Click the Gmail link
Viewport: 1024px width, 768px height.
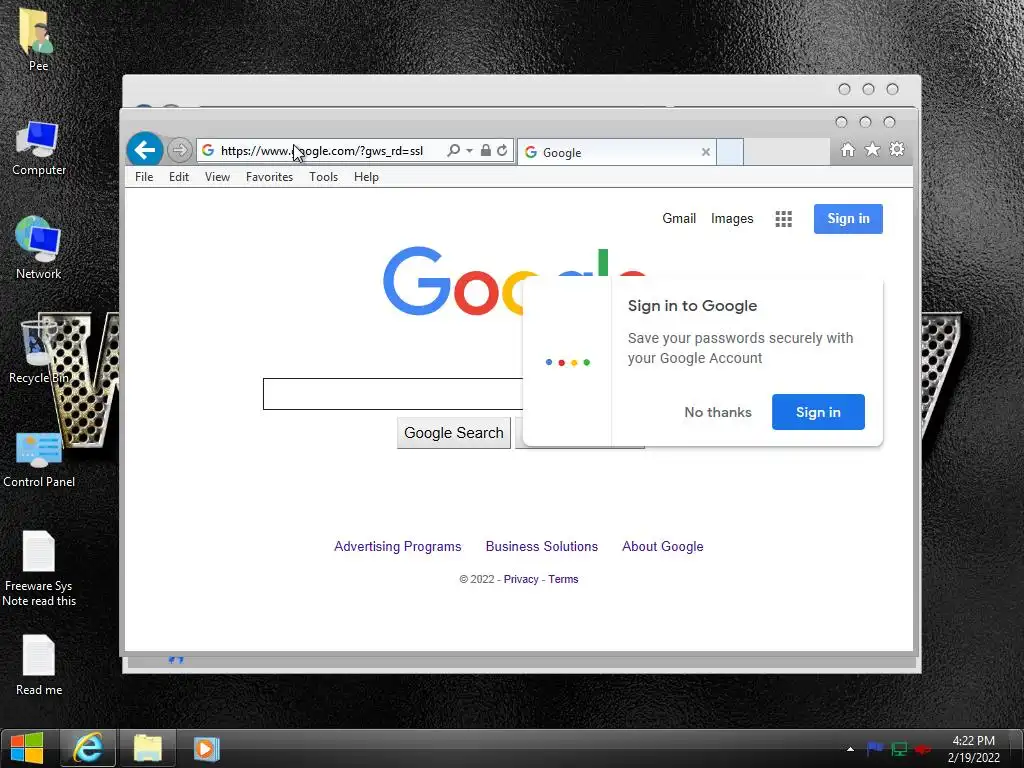point(679,219)
